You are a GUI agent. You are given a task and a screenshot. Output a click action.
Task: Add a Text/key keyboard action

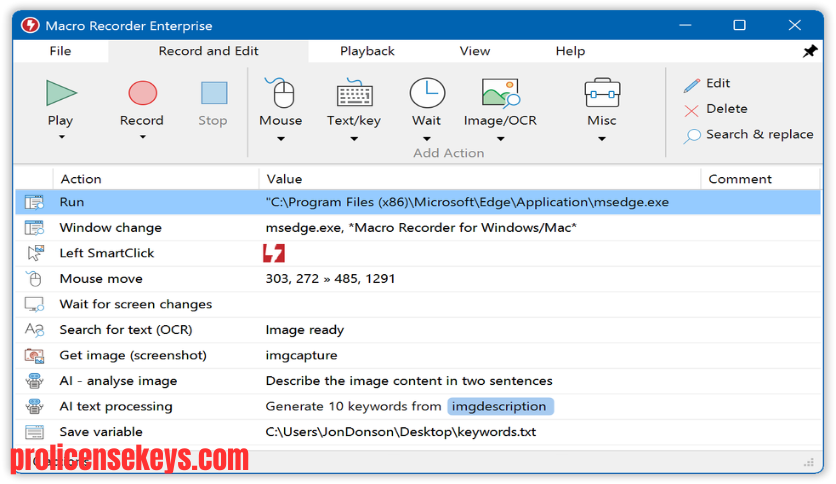point(355,93)
